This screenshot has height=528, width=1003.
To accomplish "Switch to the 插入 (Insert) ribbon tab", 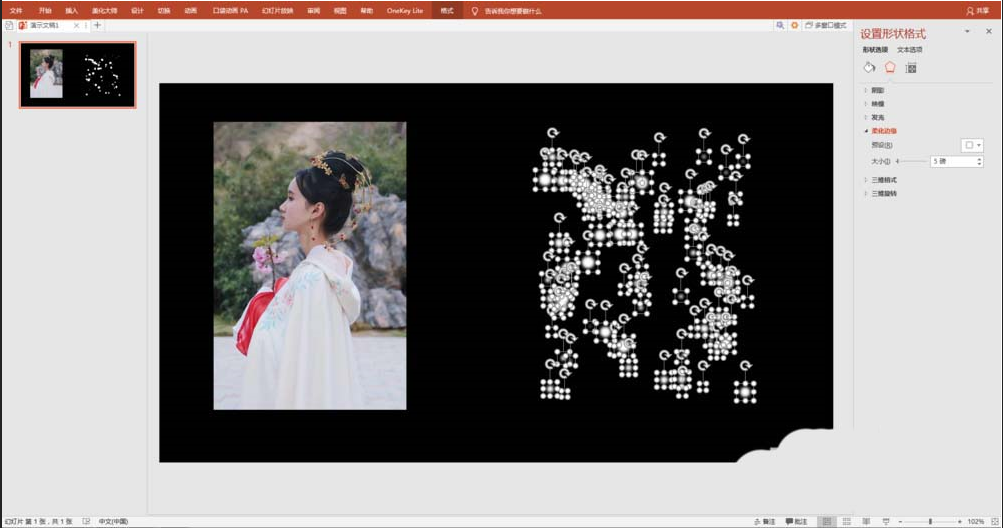I will [x=72, y=11].
